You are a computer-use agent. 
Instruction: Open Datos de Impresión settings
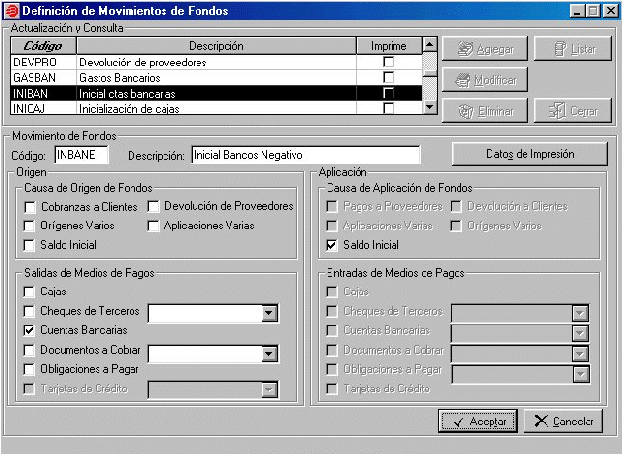529,154
